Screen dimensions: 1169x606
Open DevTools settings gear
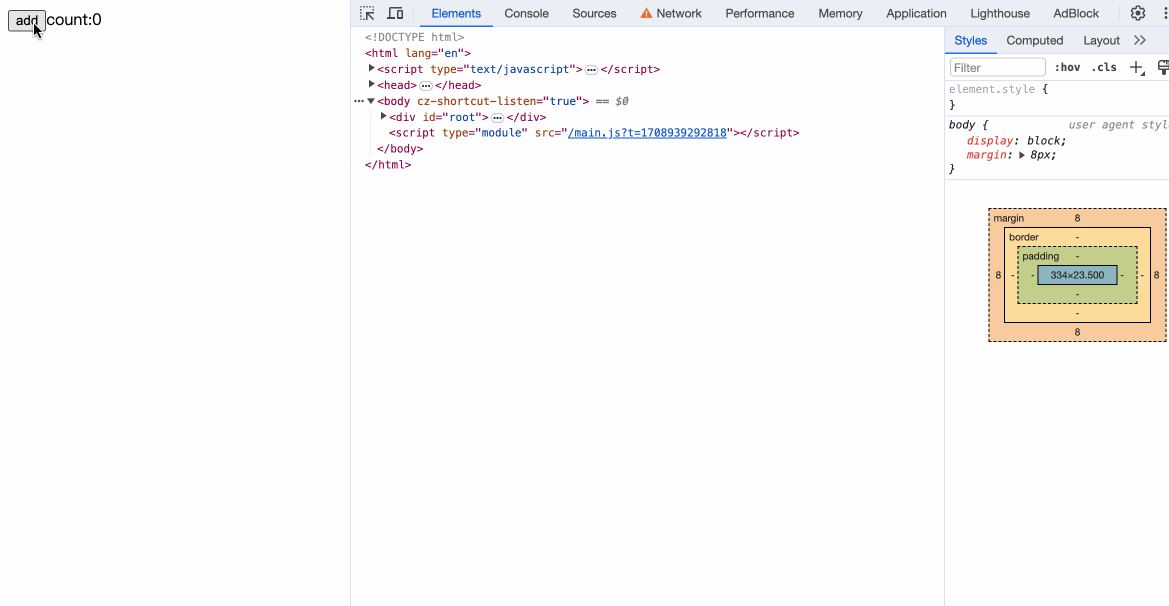pyautogui.click(x=1138, y=13)
